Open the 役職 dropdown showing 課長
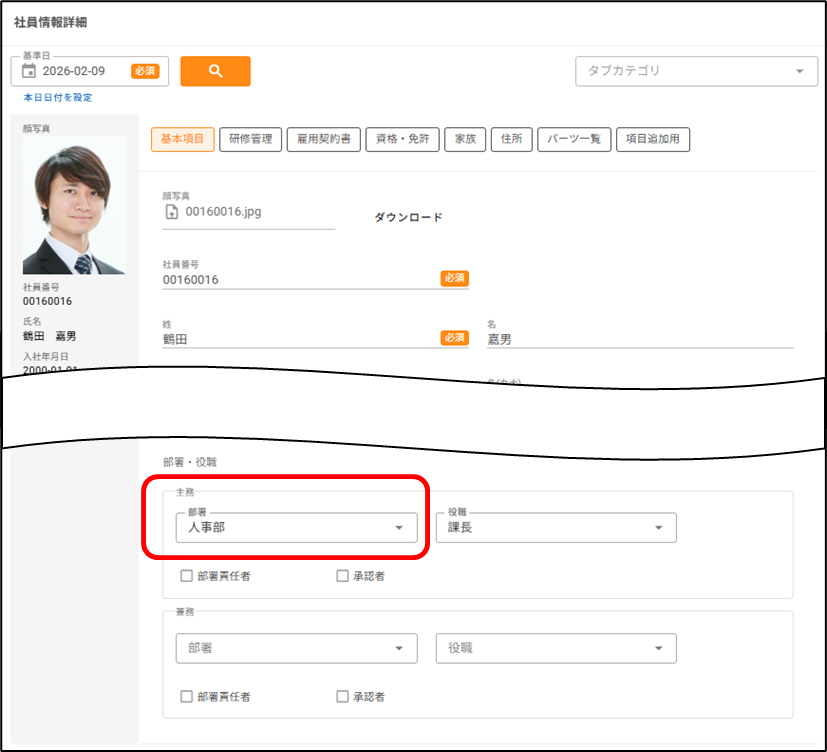The height and width of the screenshot is (752, 827). [x=555, y=527]
